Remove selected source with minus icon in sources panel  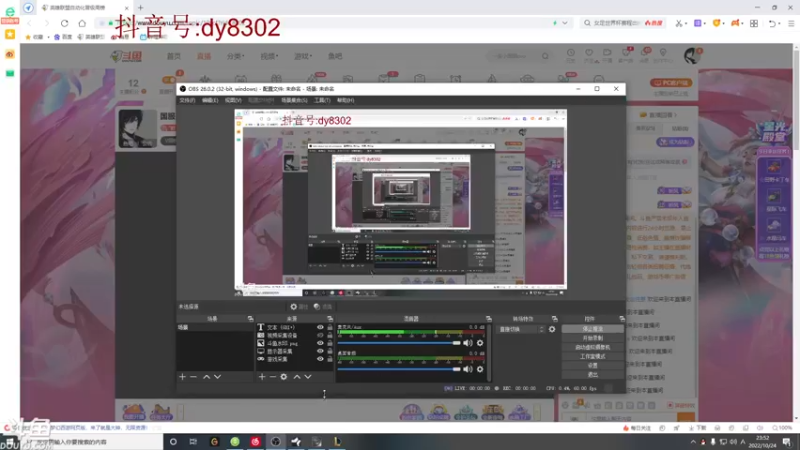click(272, 377)
